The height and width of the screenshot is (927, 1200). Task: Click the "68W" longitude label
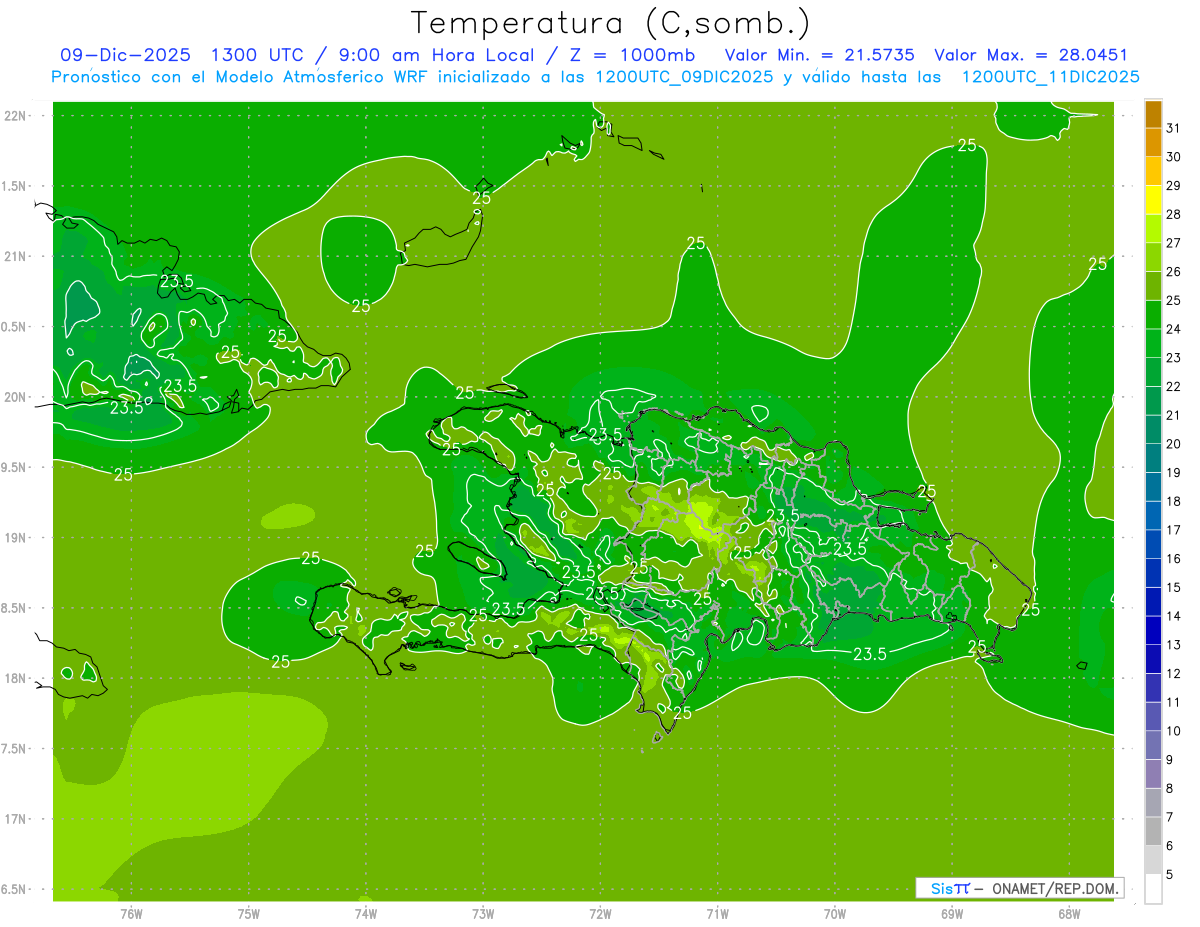(x=1069, y=914)
